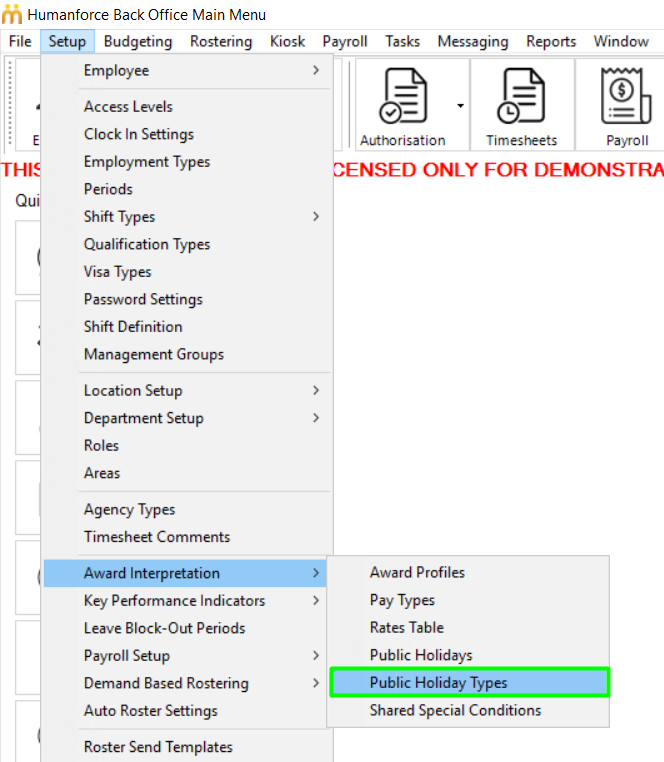This screenshot has width=664, height=762.
Task: Expand the Employee submenu arrow
Action: [x=316, y=70]
